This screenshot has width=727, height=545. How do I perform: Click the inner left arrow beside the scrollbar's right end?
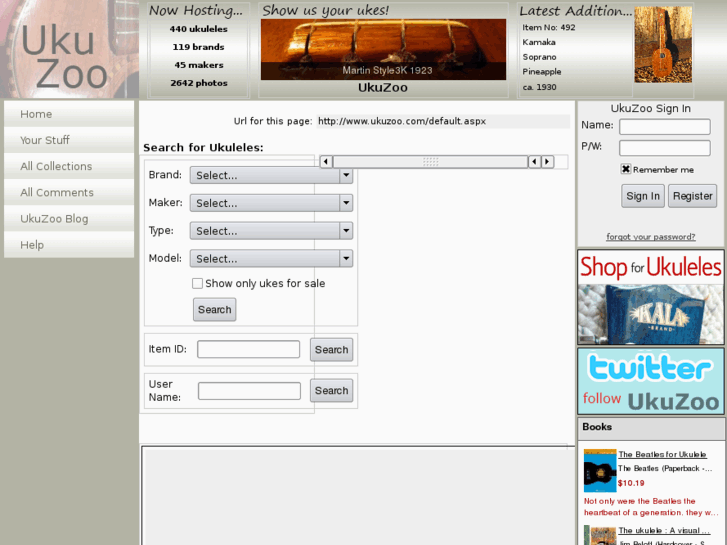535,161
